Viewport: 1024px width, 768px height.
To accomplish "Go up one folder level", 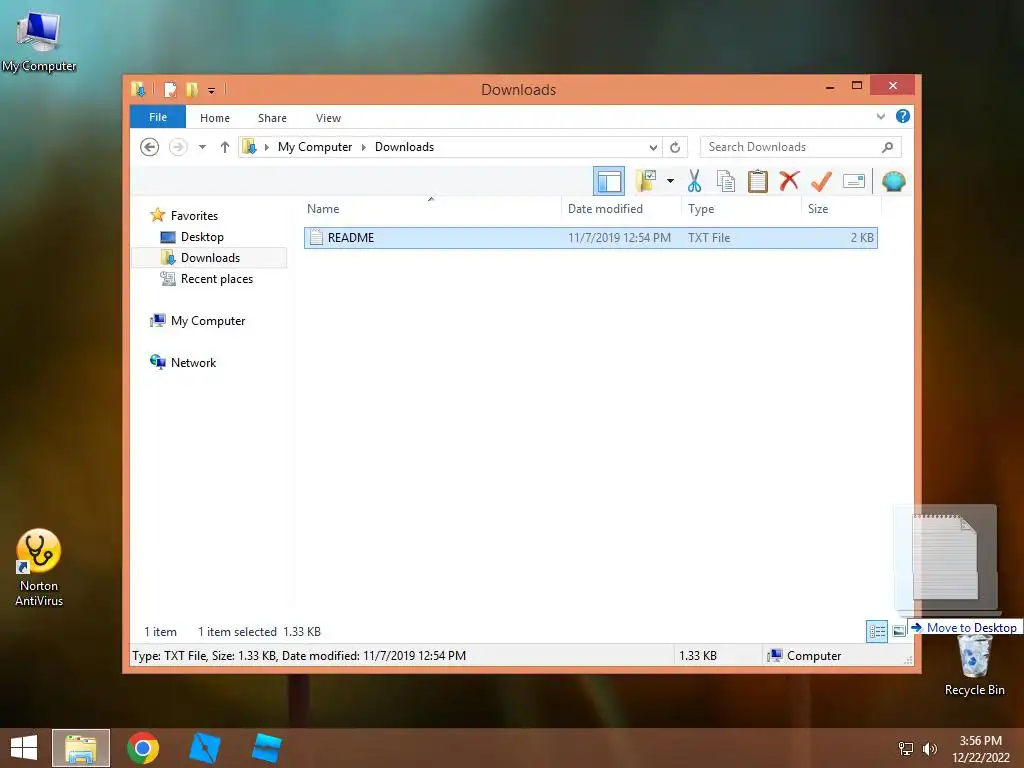I will [x=225, y=147].
